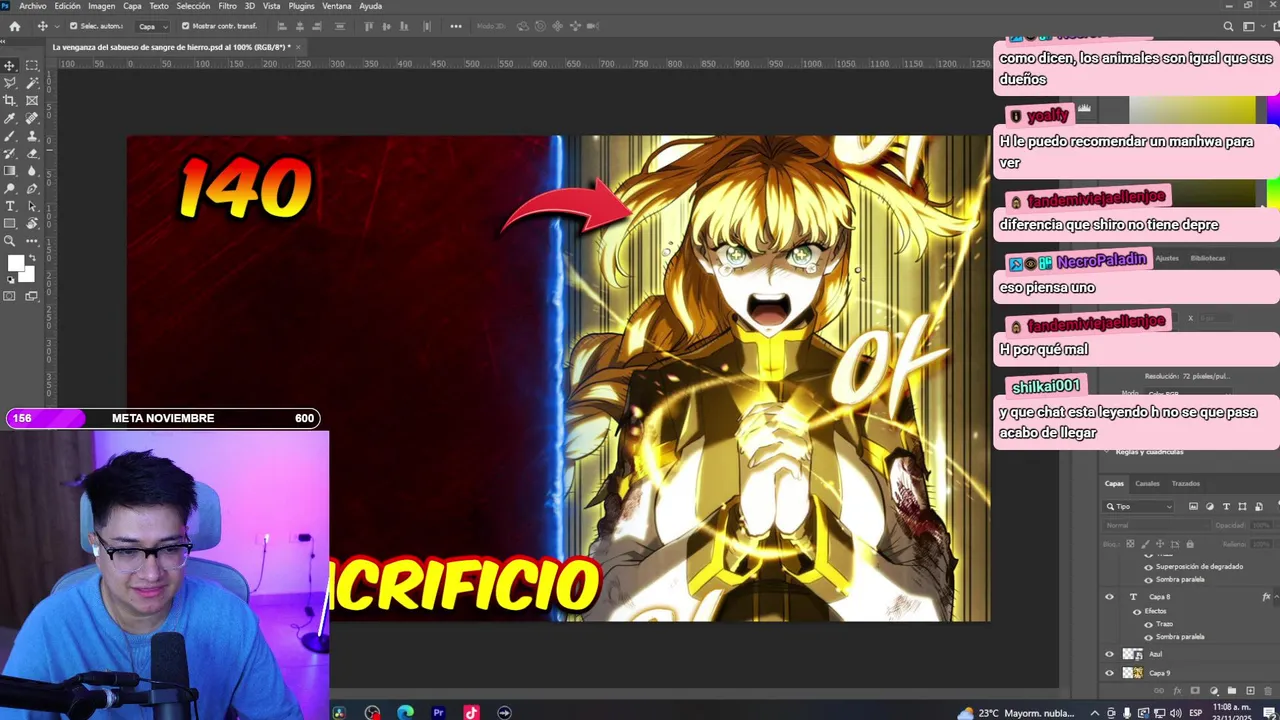Switch to the Canales tab
Viewport: 1280px width, 720px height.
(1147, 484)
